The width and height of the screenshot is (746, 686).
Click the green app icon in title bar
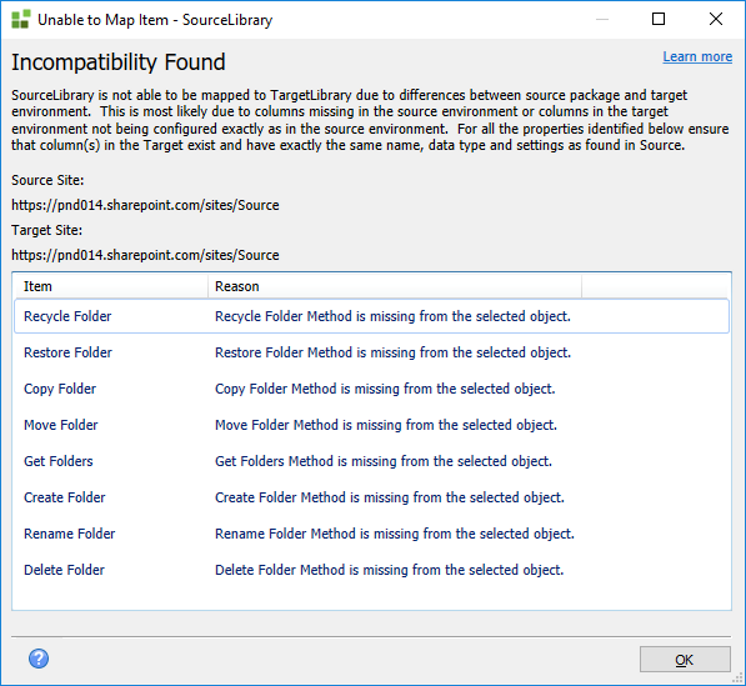[20, 19]
